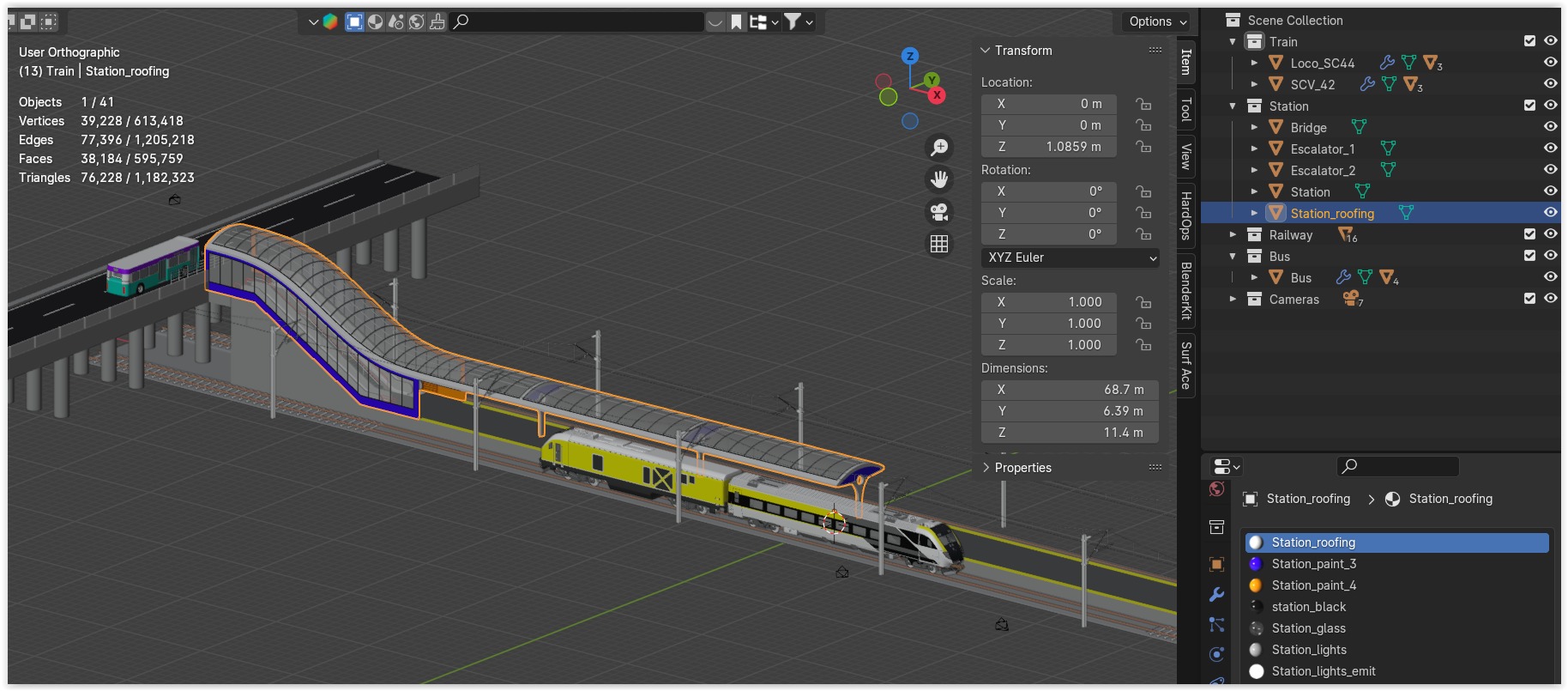Click the colored cube icon in header
The image size is (1568, 691).
(x=330, y=21)
